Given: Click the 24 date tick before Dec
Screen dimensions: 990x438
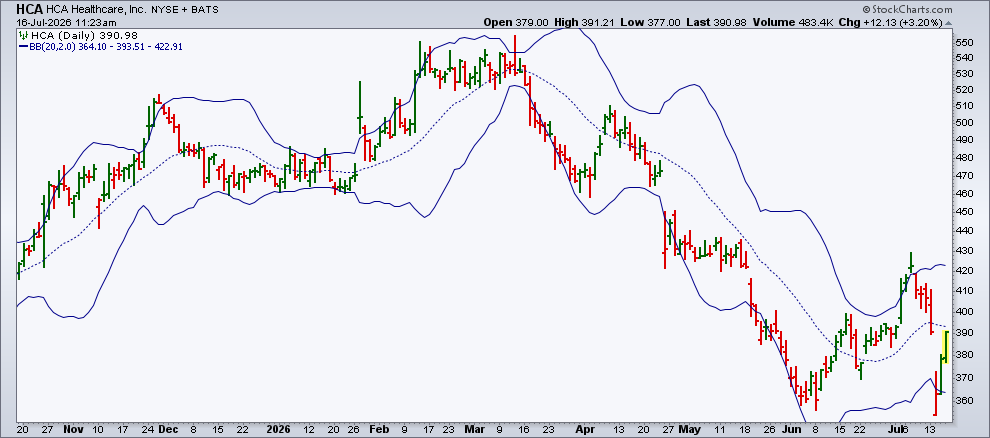Looking at the screenshot, I should click(150, 429).
